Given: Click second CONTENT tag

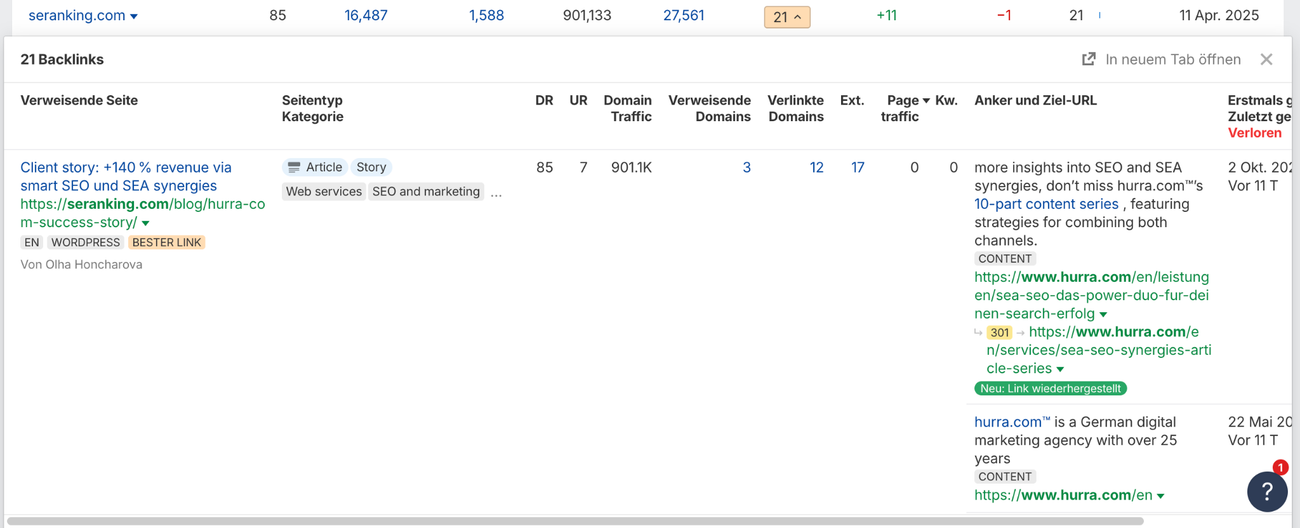Looking at the screenshot, I should tap(1005, 477).
